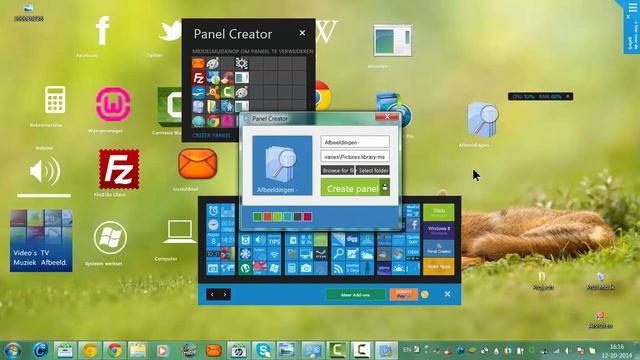Pick the dark gray color swatch

[x=298, y=217]
